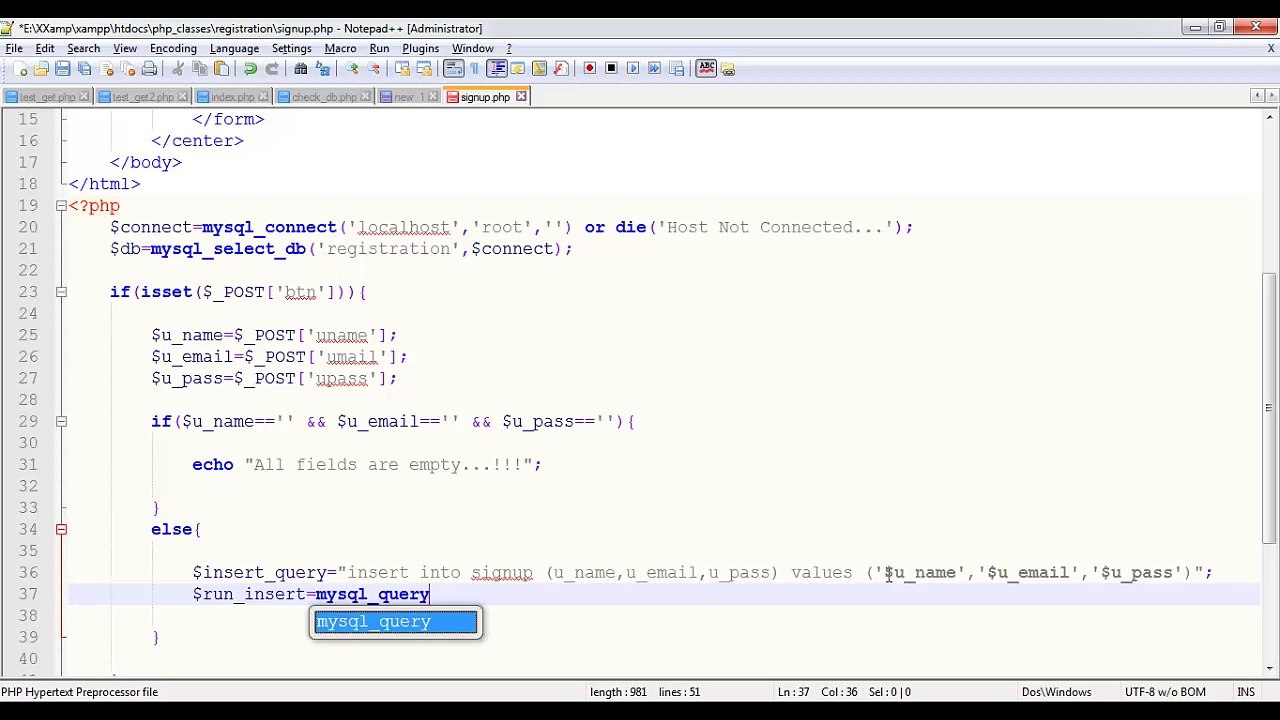The width and height of the screenshot is (1280, 720).
Task: Click the Undo arrow icon
Action: click(x=250, y=69)
